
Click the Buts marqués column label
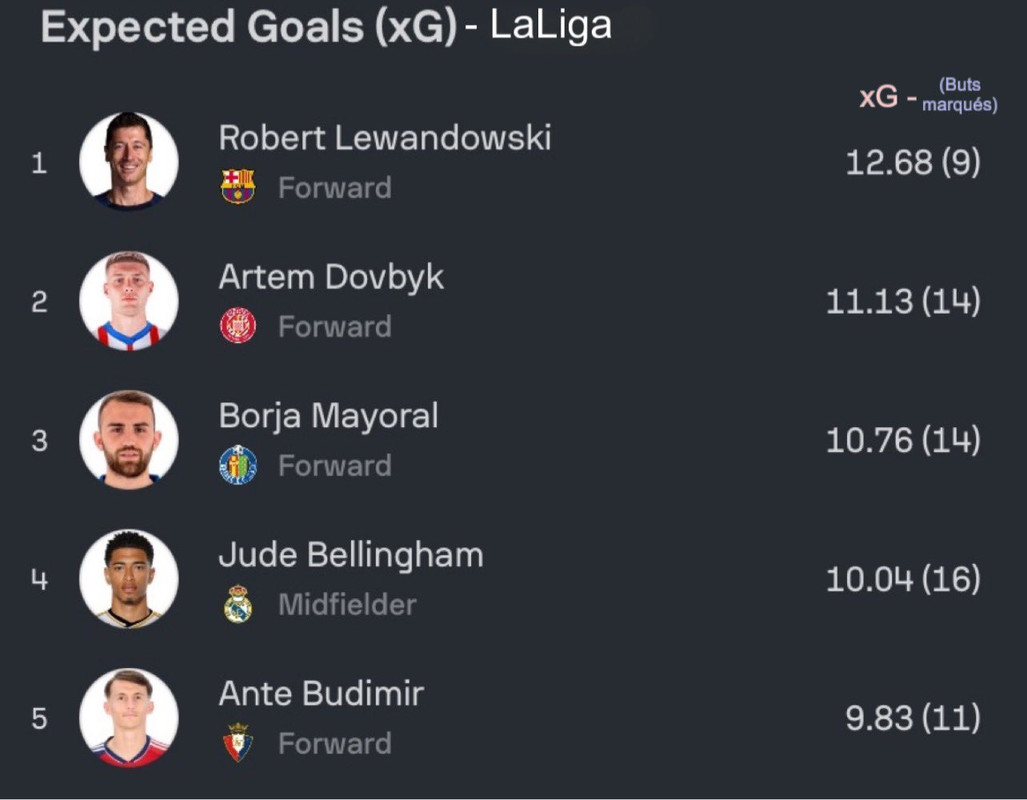tap(960, 95)
